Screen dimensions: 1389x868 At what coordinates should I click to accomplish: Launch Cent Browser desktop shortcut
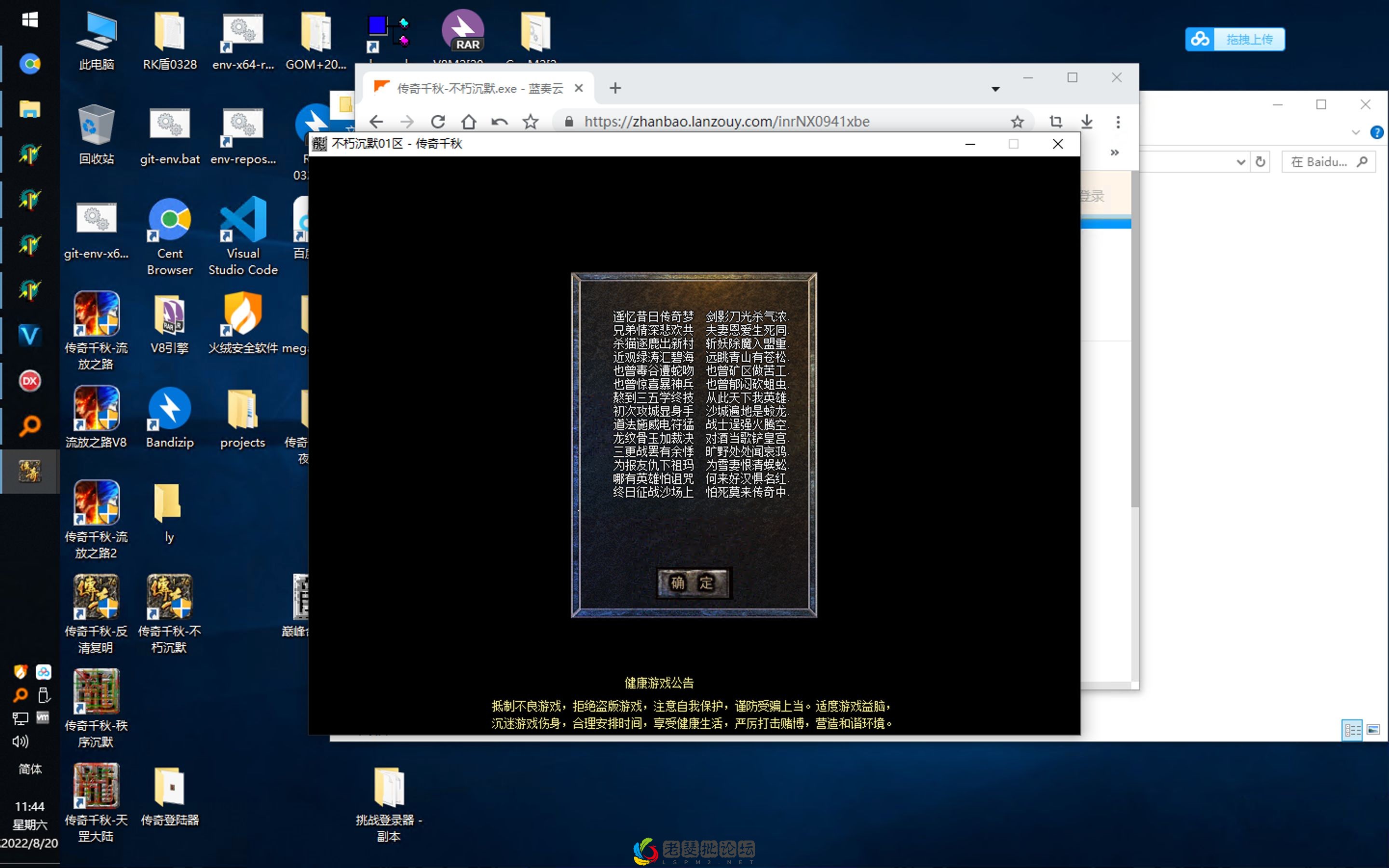tap(170, 236)
